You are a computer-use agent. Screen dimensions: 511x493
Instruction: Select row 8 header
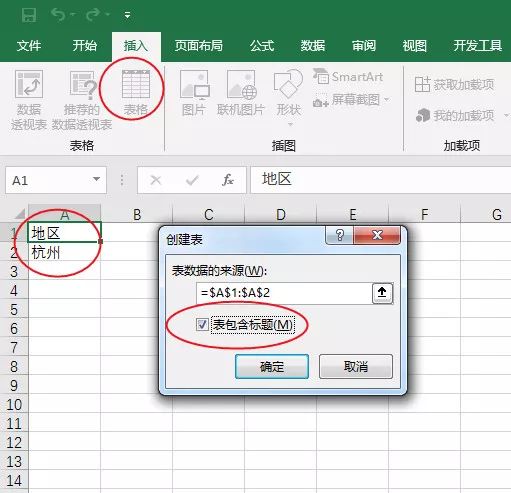[x=14, y=366]
